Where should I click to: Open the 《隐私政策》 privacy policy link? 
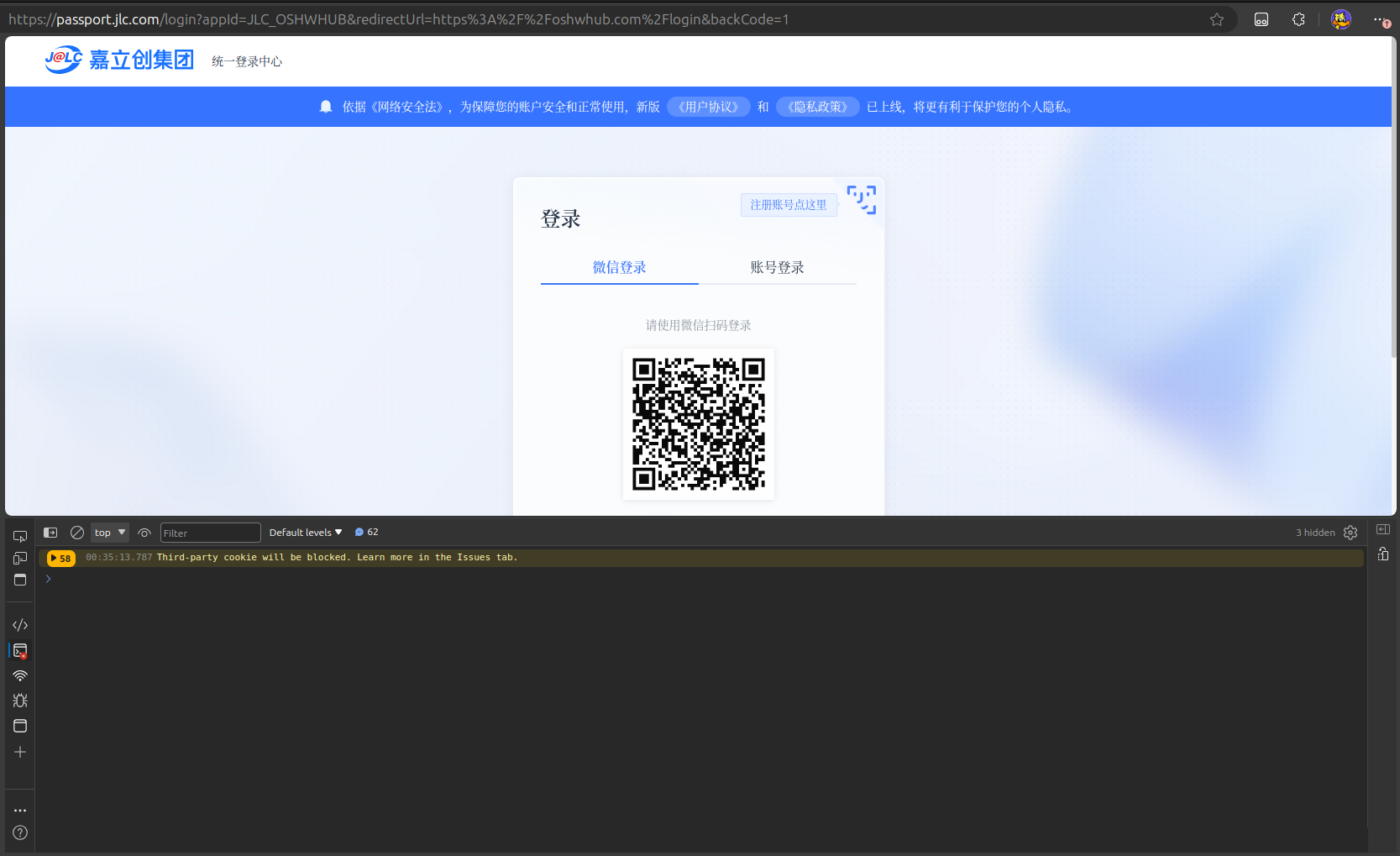817,107
